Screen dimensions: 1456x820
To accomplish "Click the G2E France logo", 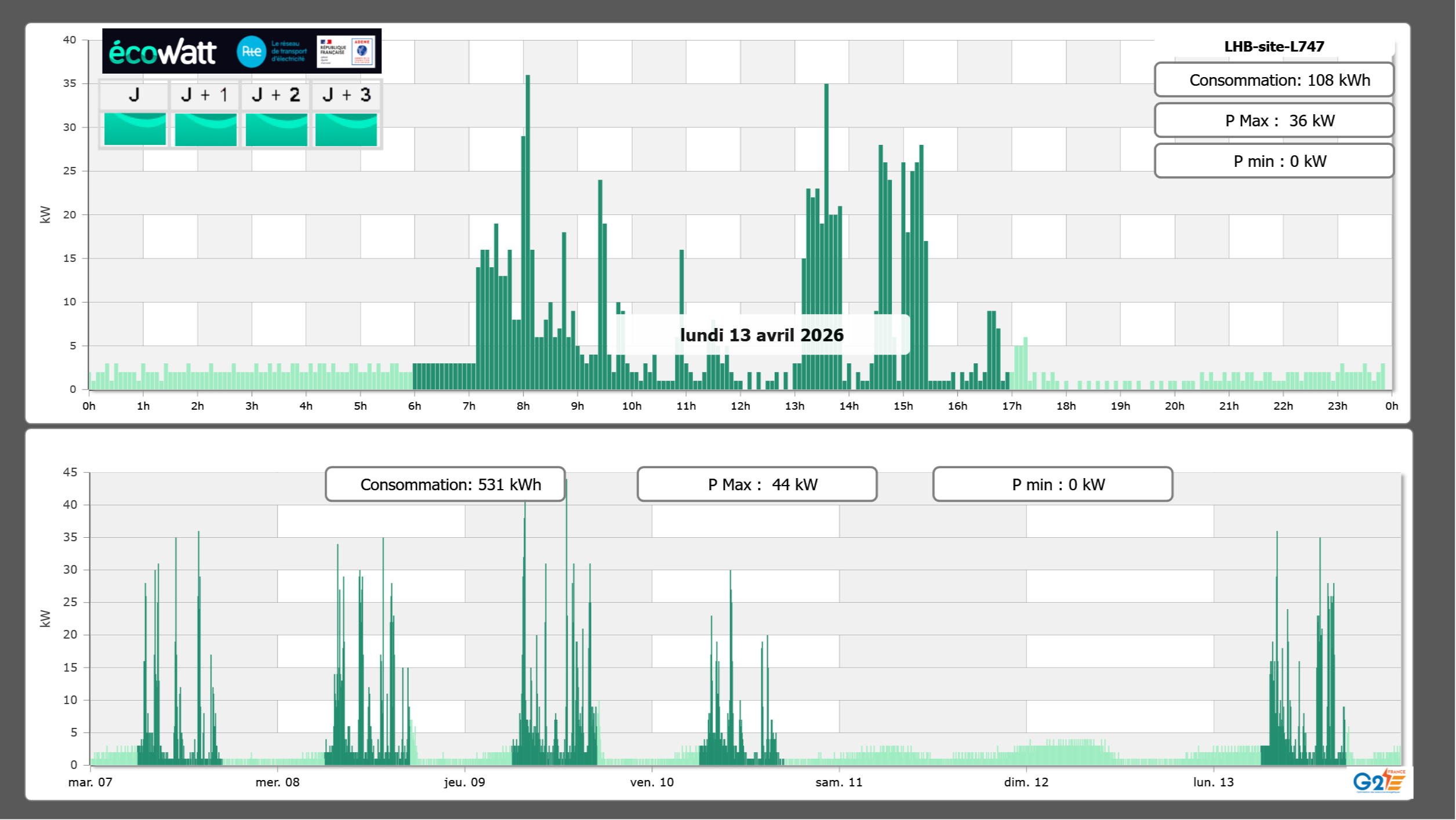I will (x=1379, y=781).
